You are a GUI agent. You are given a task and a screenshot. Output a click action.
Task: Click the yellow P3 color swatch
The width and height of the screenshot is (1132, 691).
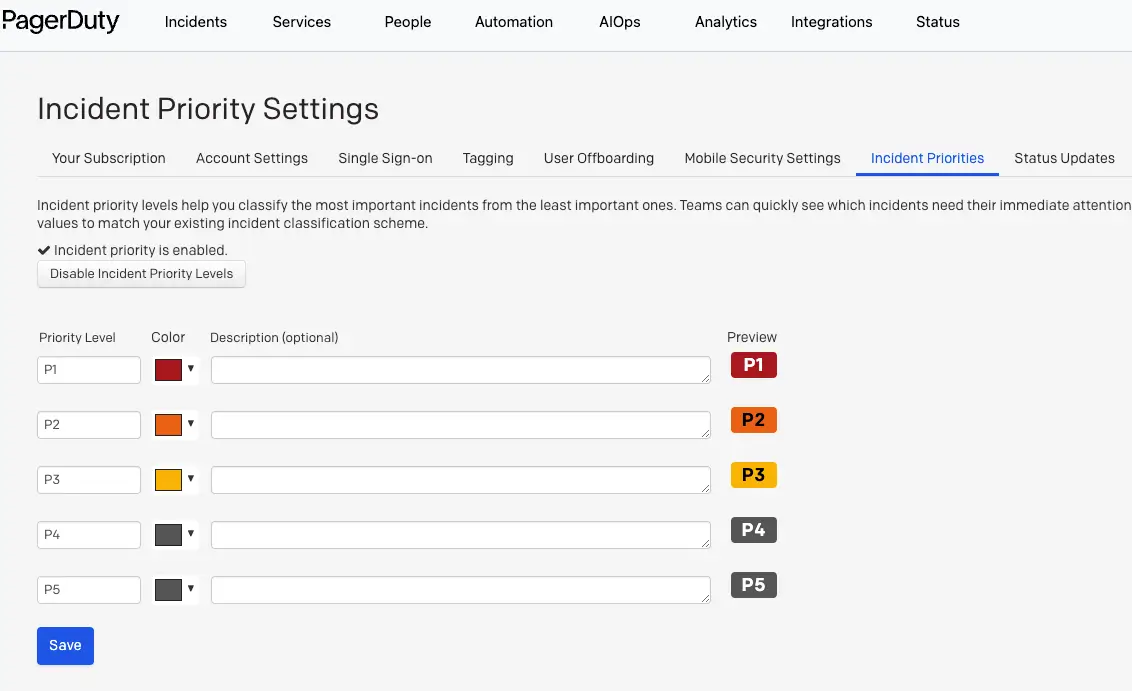[x=168, y=479]
